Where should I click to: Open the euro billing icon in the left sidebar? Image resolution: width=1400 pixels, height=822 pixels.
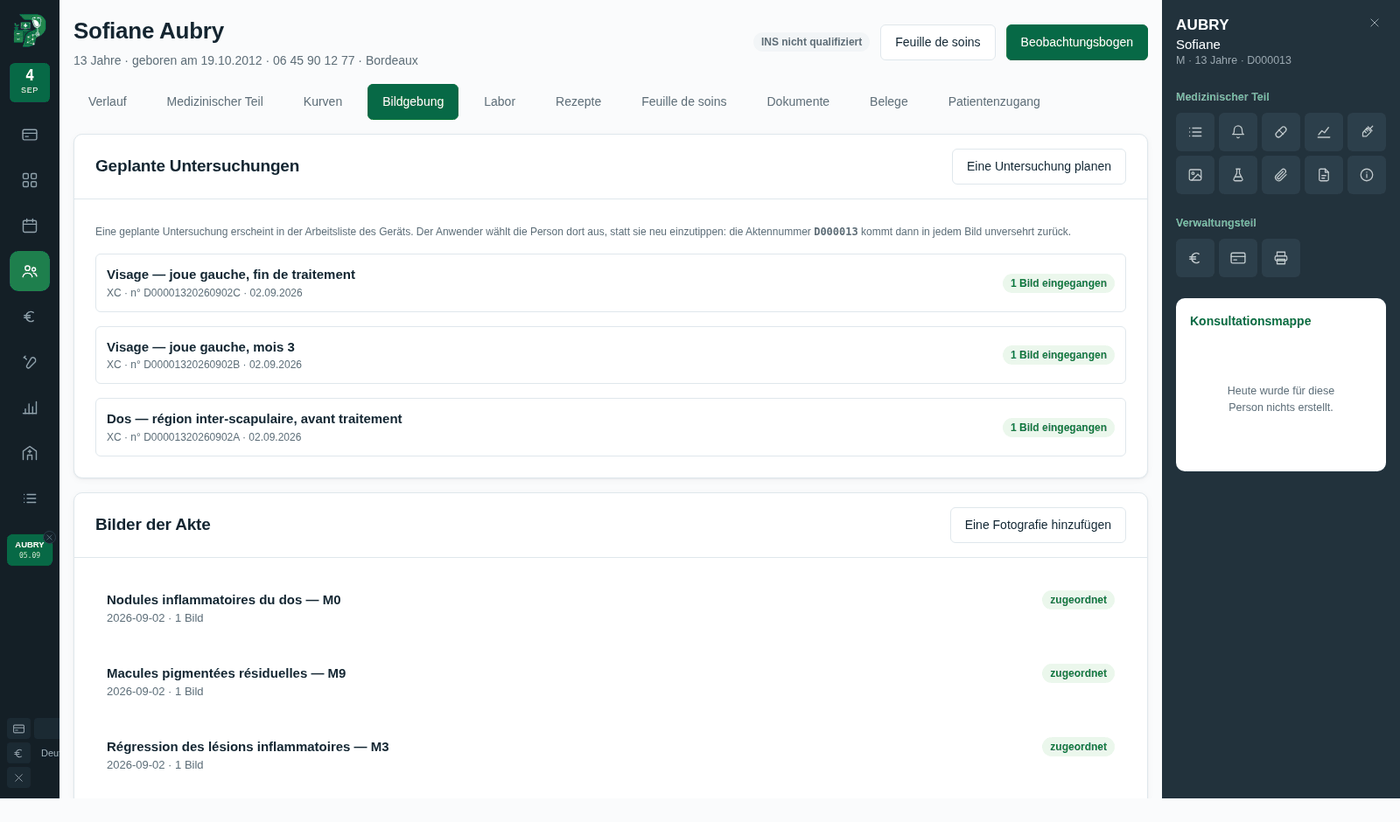coord(30,317)
